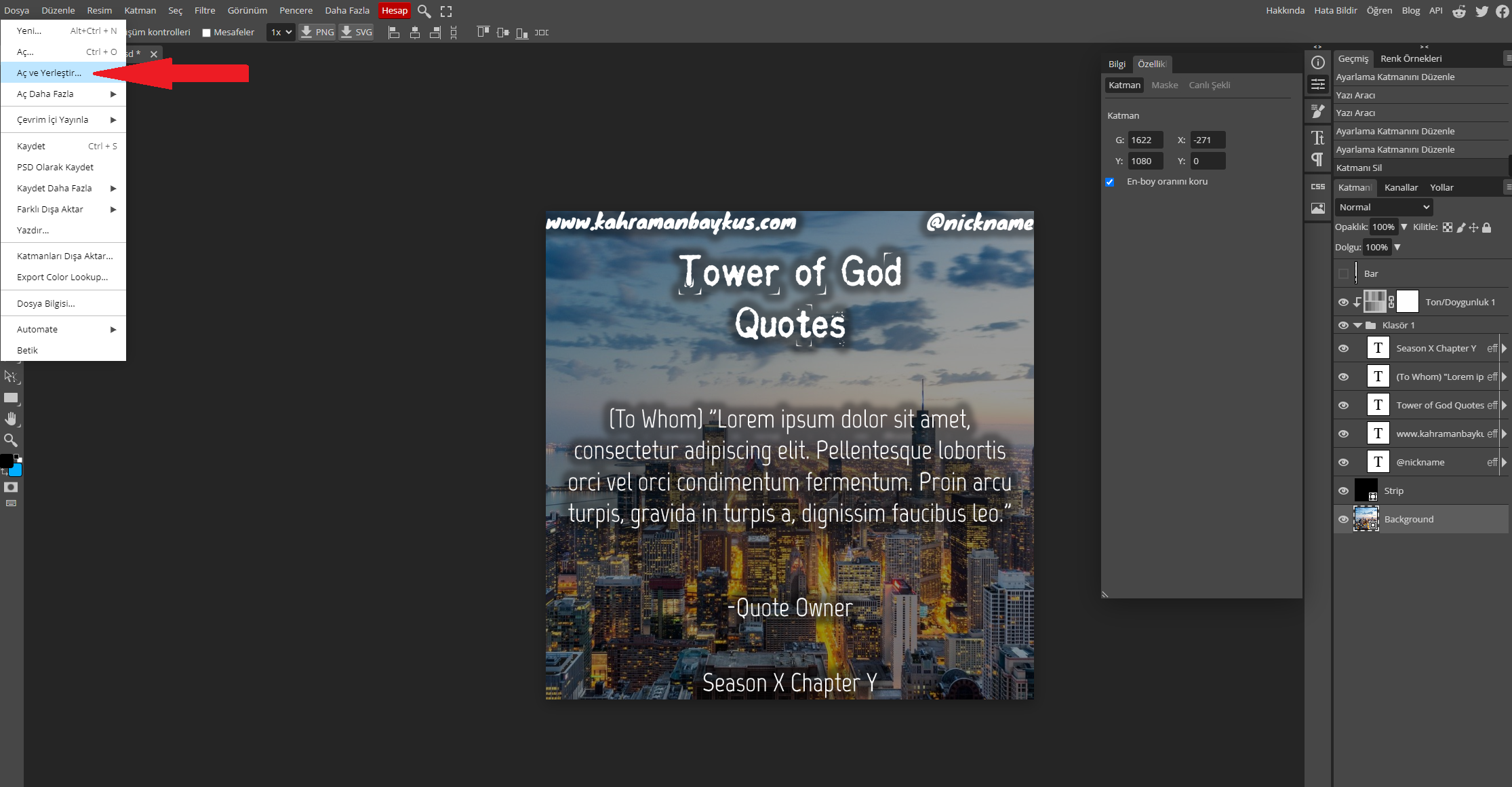Open the Info panel icon
The width and height of the screenshot is (1512, 787).
(1318, 62)
